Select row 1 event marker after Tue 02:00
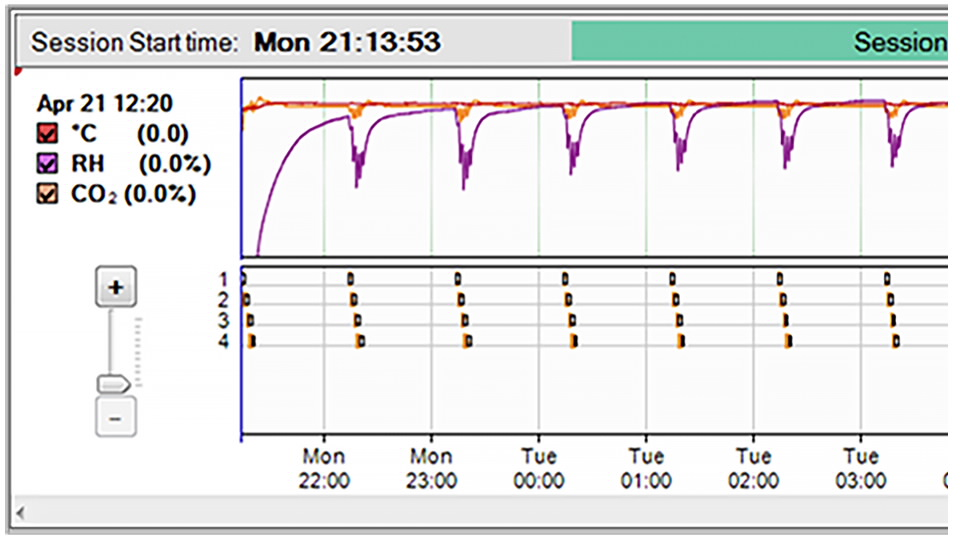 (780, 278)
